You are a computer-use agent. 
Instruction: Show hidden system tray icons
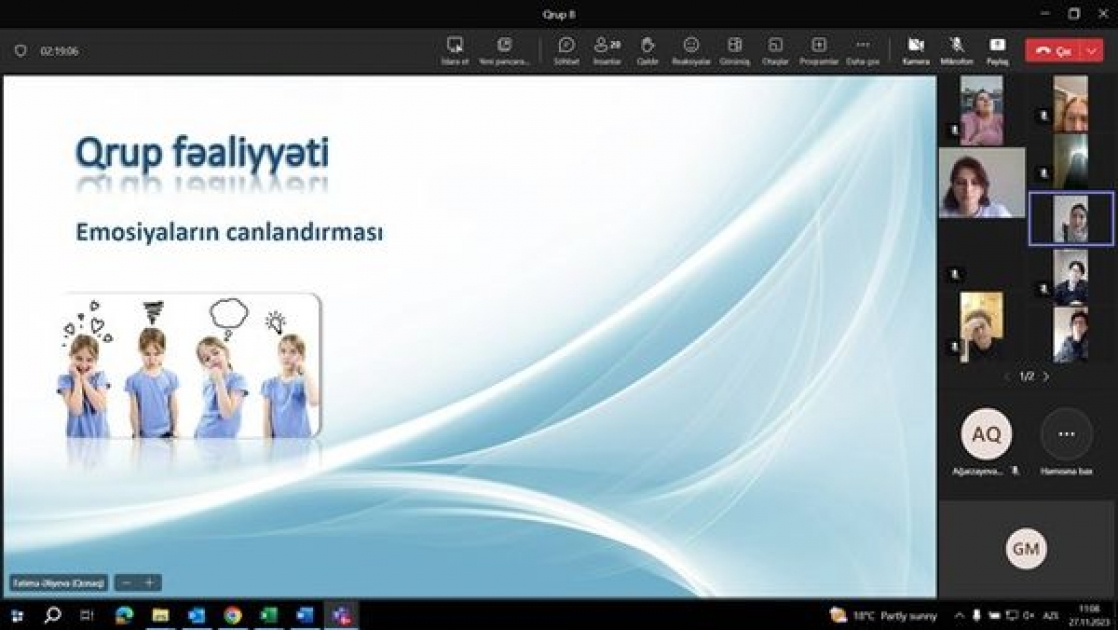[x=959, y=615]
